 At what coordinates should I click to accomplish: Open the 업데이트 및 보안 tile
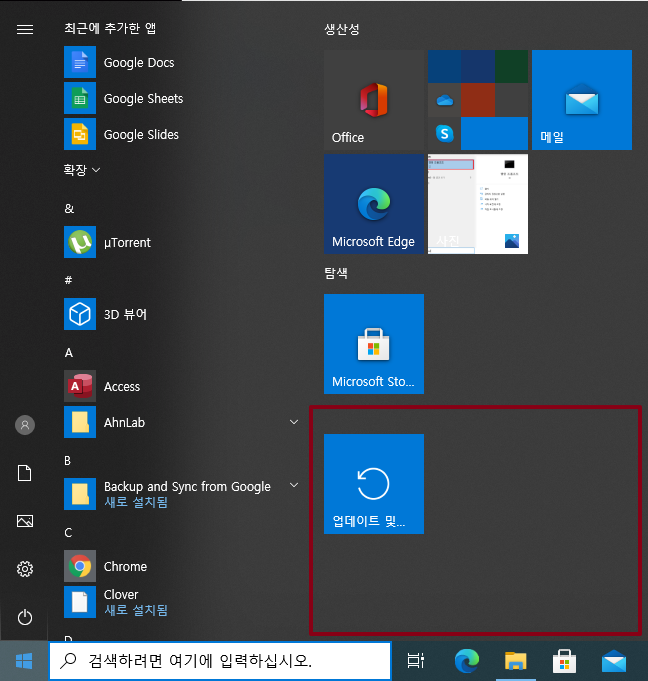[x=374, y=484]
